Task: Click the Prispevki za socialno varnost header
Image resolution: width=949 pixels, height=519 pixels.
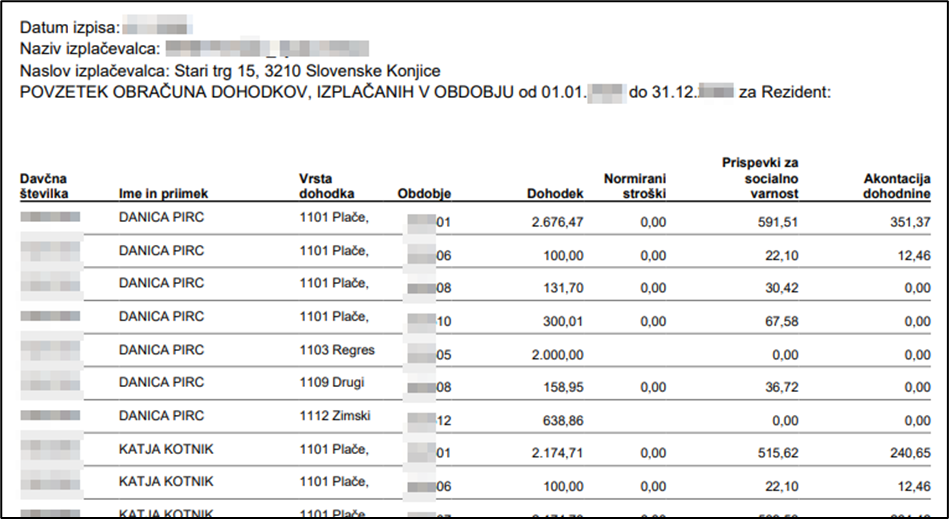Action: [x=760, y=178]
